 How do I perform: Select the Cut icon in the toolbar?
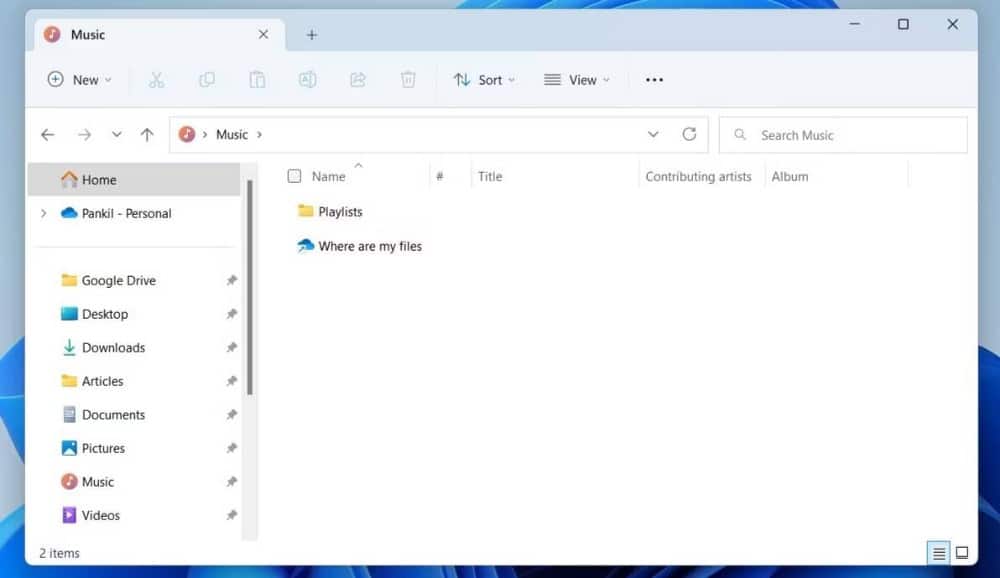pyautogui.click(x=156, y=79)
